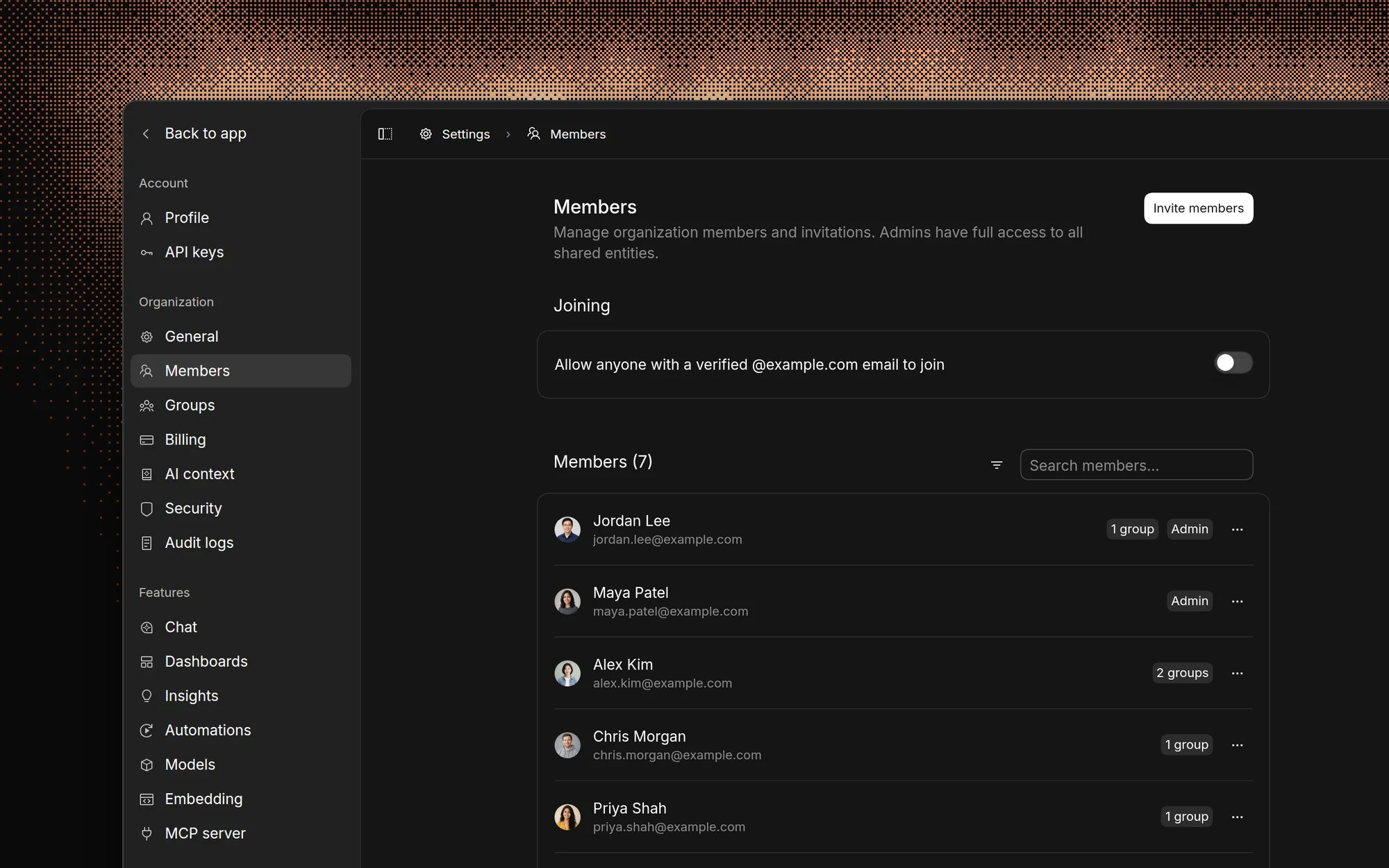Open Embedding feature settings
1389x868 pixels.
pos(241,799)
